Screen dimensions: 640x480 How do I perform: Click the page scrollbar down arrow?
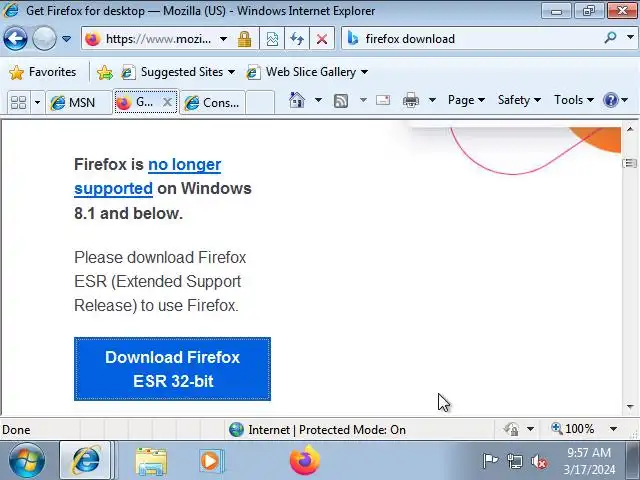point(630,407)
